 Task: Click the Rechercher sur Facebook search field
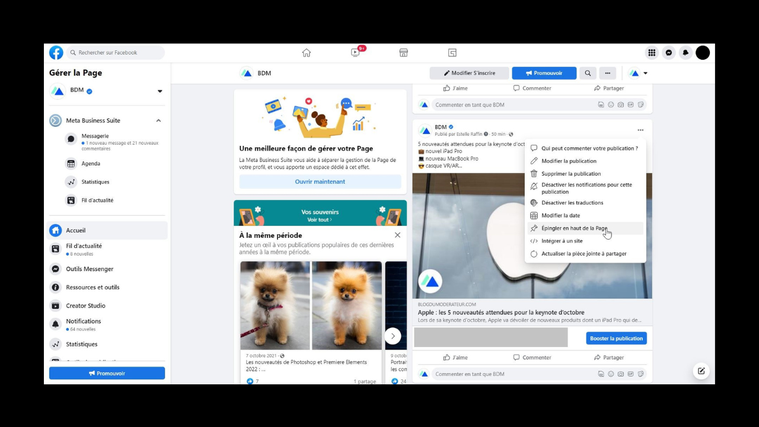pos(115,52)
